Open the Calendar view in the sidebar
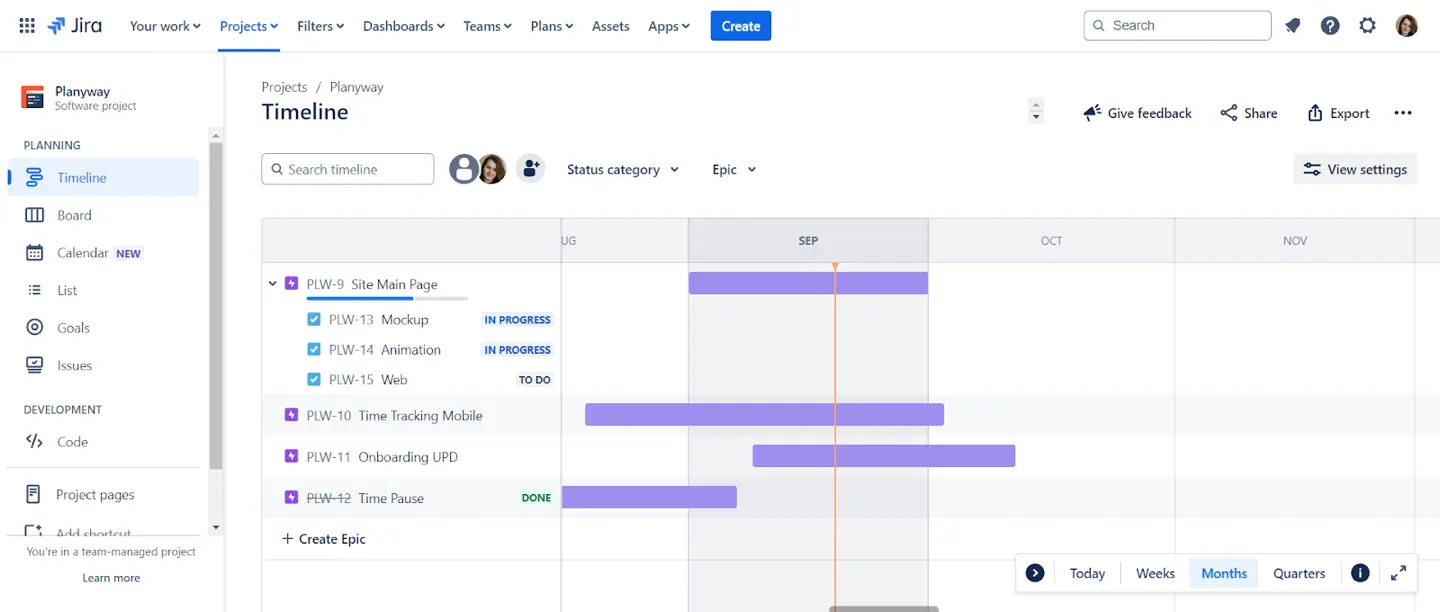1440x612 pixels. pos(80,252)
